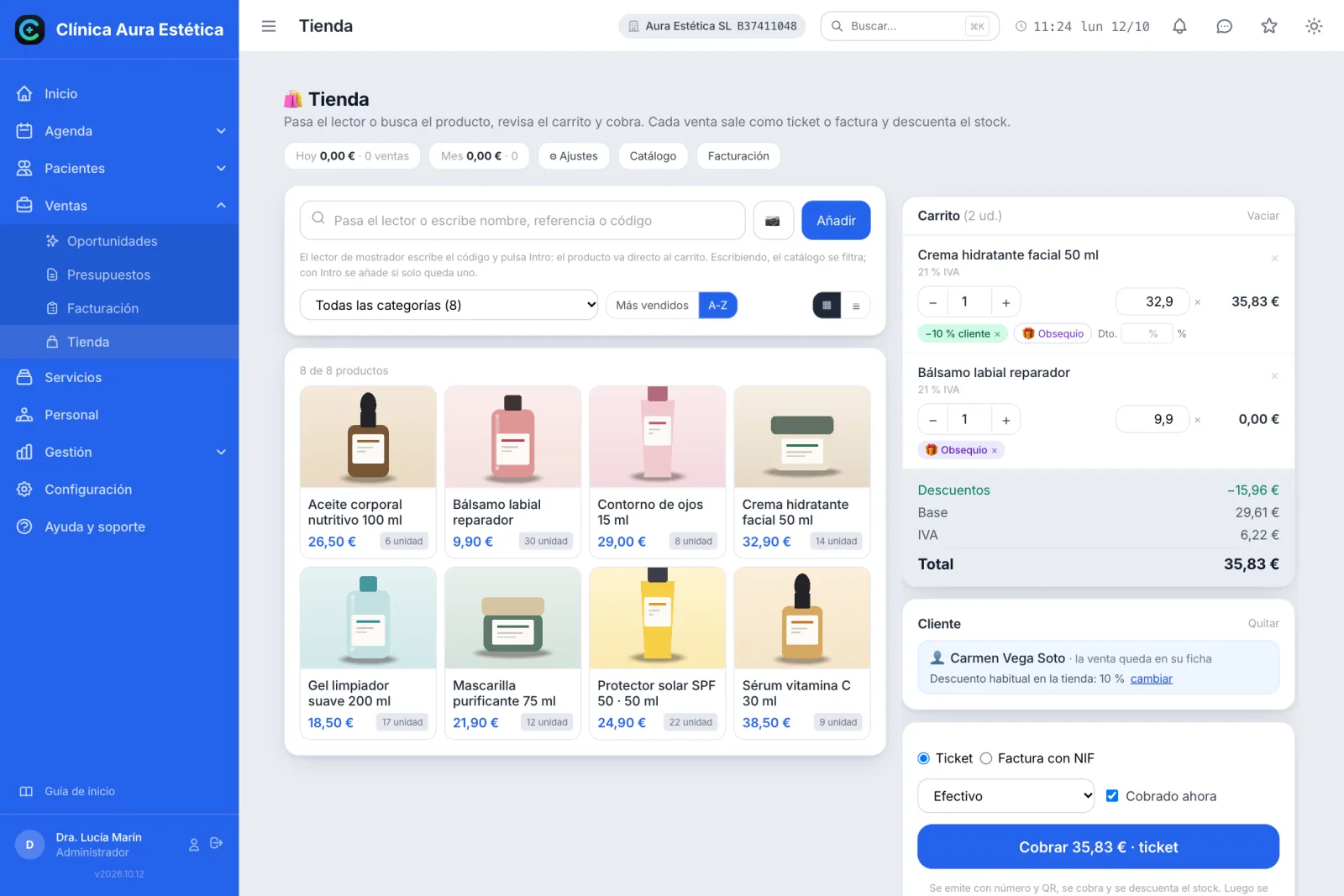Open Todas las categorías dropdown
The width and height of the screenshot is (1344, 896).
coord(449,305)
